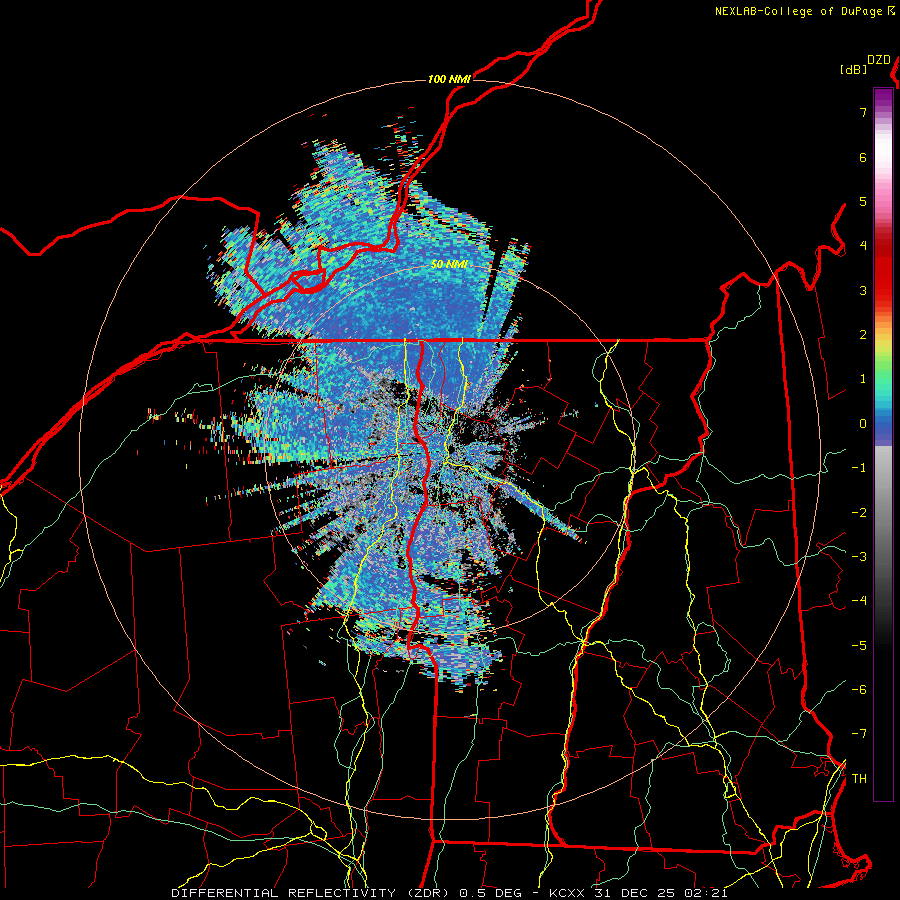
Task: Click the 3 dB tick on legend
Action: tap(863, 290)
